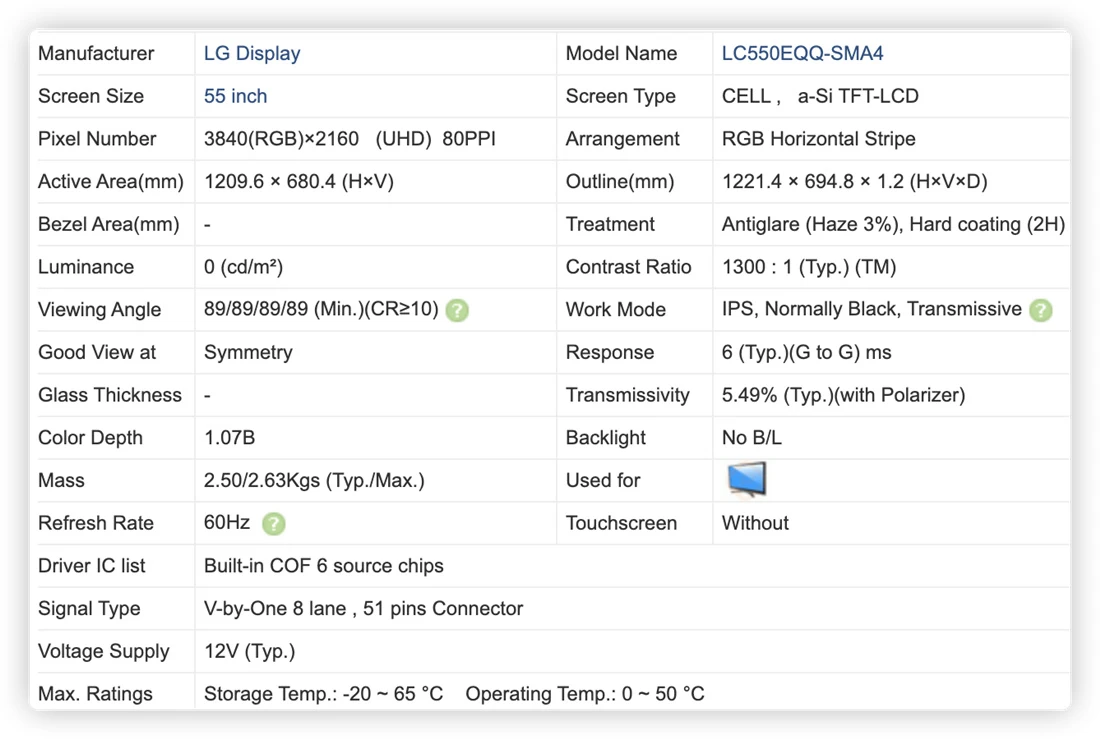The height and width of the screenshot is (739, 1100).
Task: Open the LC550EQQ-SMA4 model link
Action: [x=802, y=53]
